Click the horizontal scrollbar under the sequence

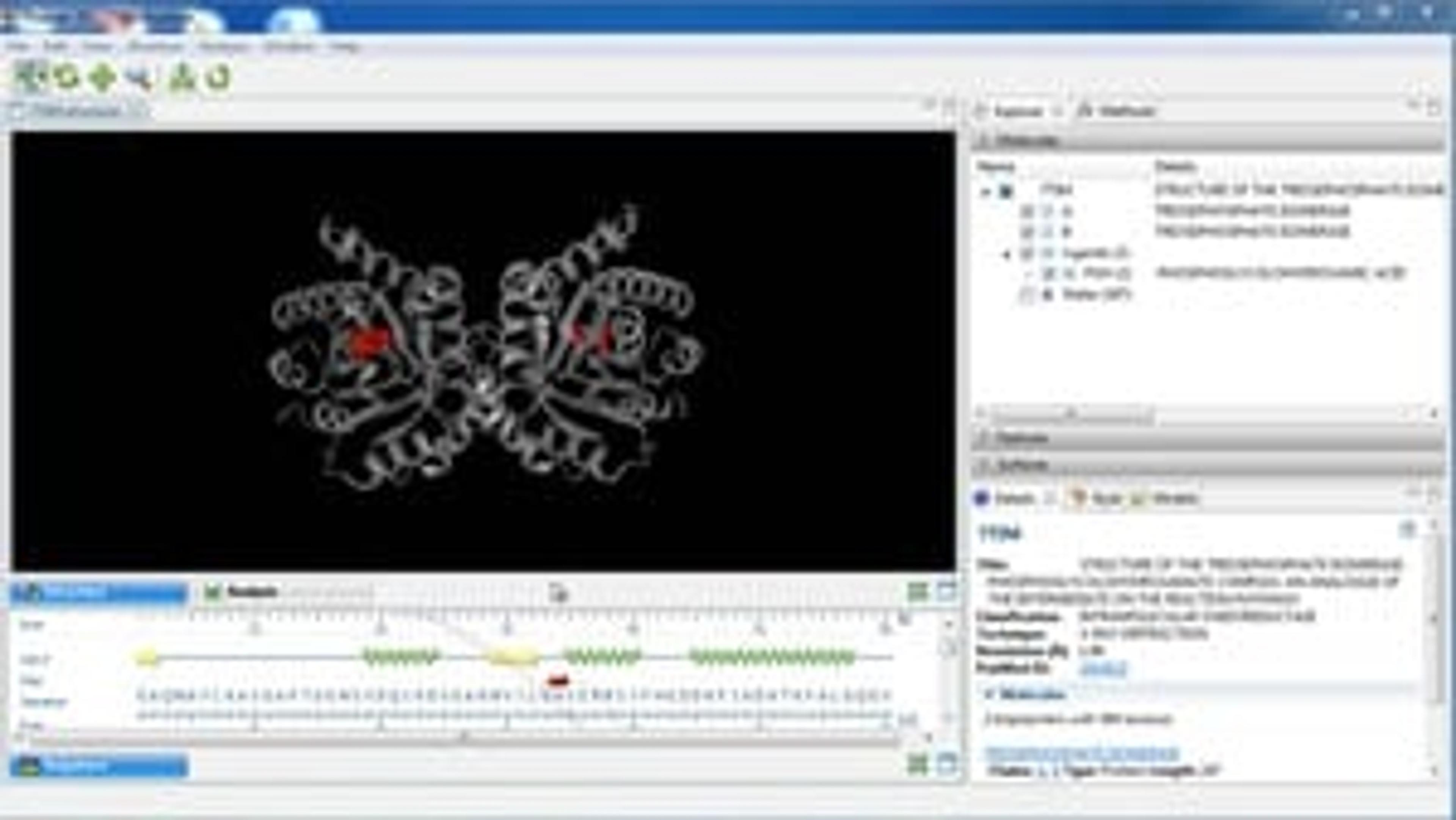(x=463, y=737)
